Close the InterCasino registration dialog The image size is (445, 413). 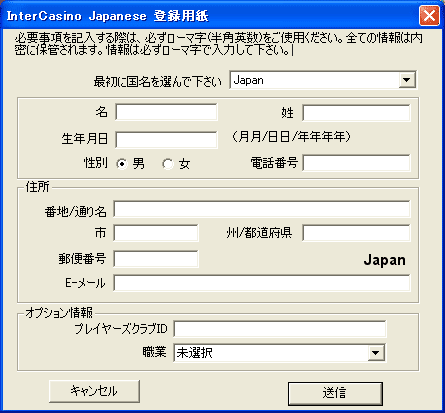point(429,16)
